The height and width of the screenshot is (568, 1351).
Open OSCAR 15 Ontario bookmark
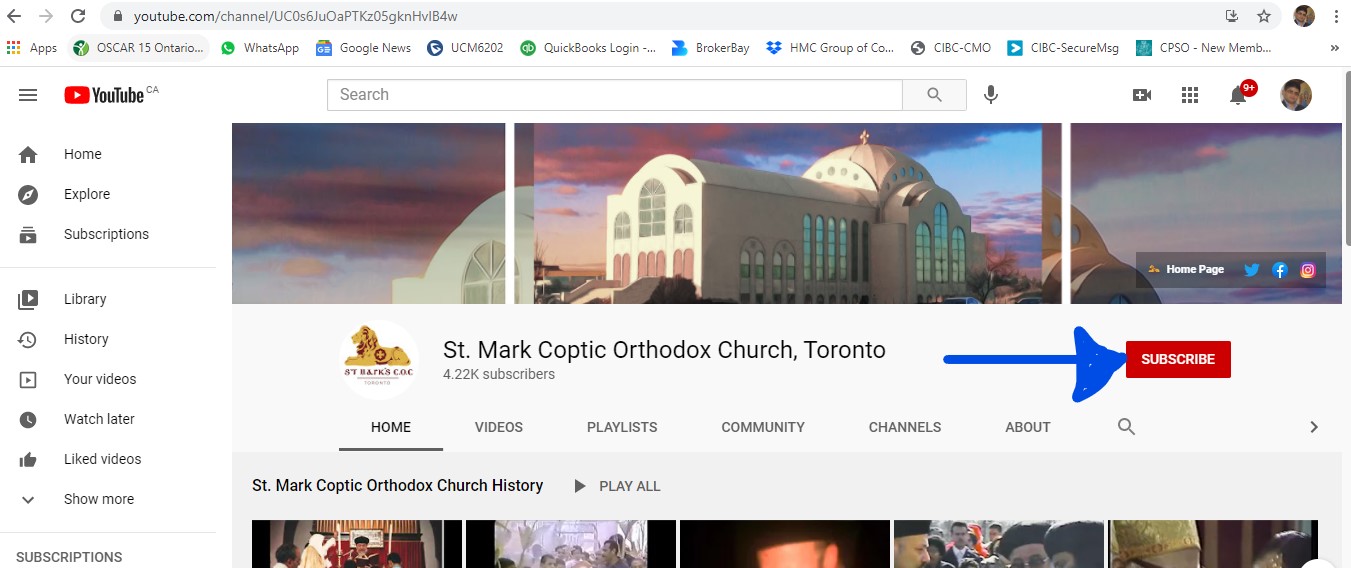point(139,47)
